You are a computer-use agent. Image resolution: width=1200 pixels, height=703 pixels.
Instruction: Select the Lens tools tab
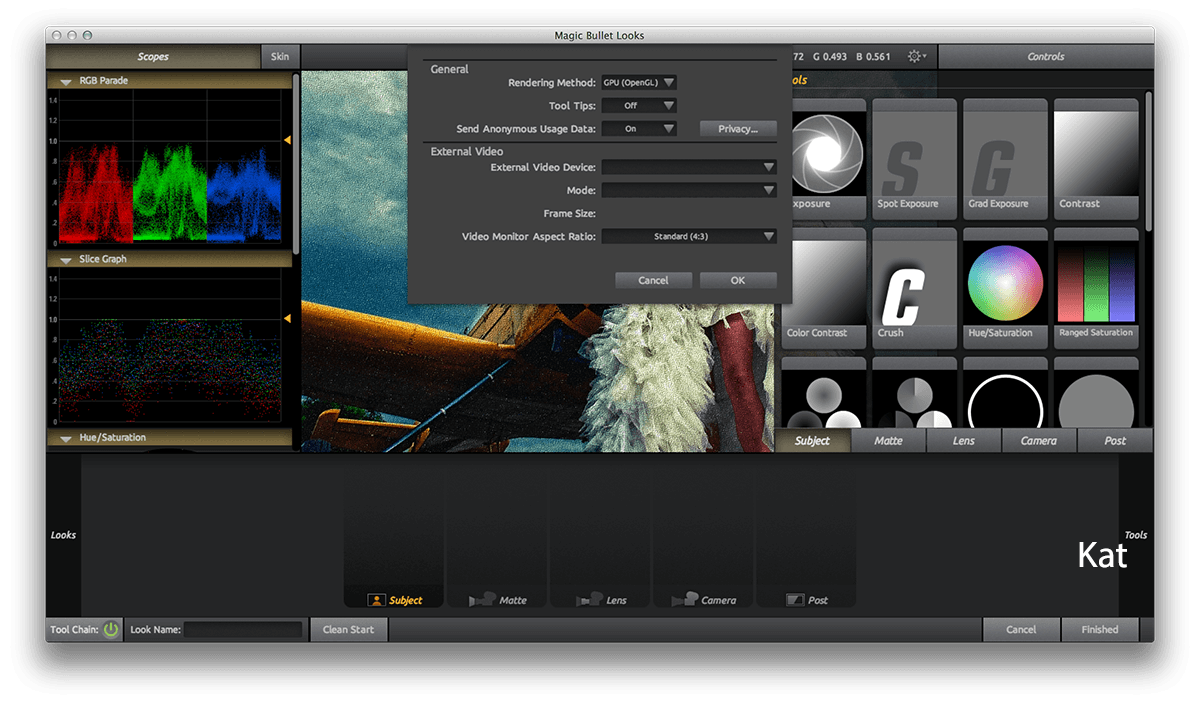[964, 440]
